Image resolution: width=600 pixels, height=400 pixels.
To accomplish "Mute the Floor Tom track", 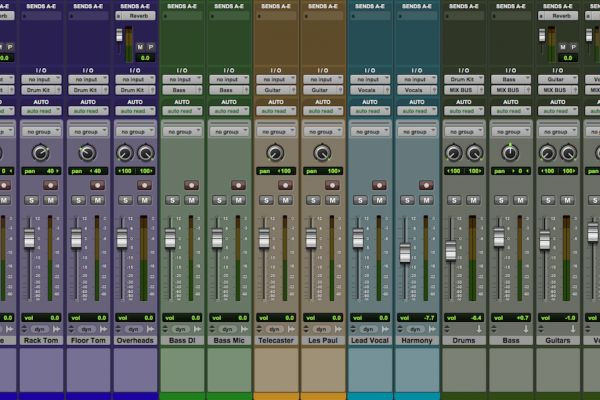I will coord(98,200).
